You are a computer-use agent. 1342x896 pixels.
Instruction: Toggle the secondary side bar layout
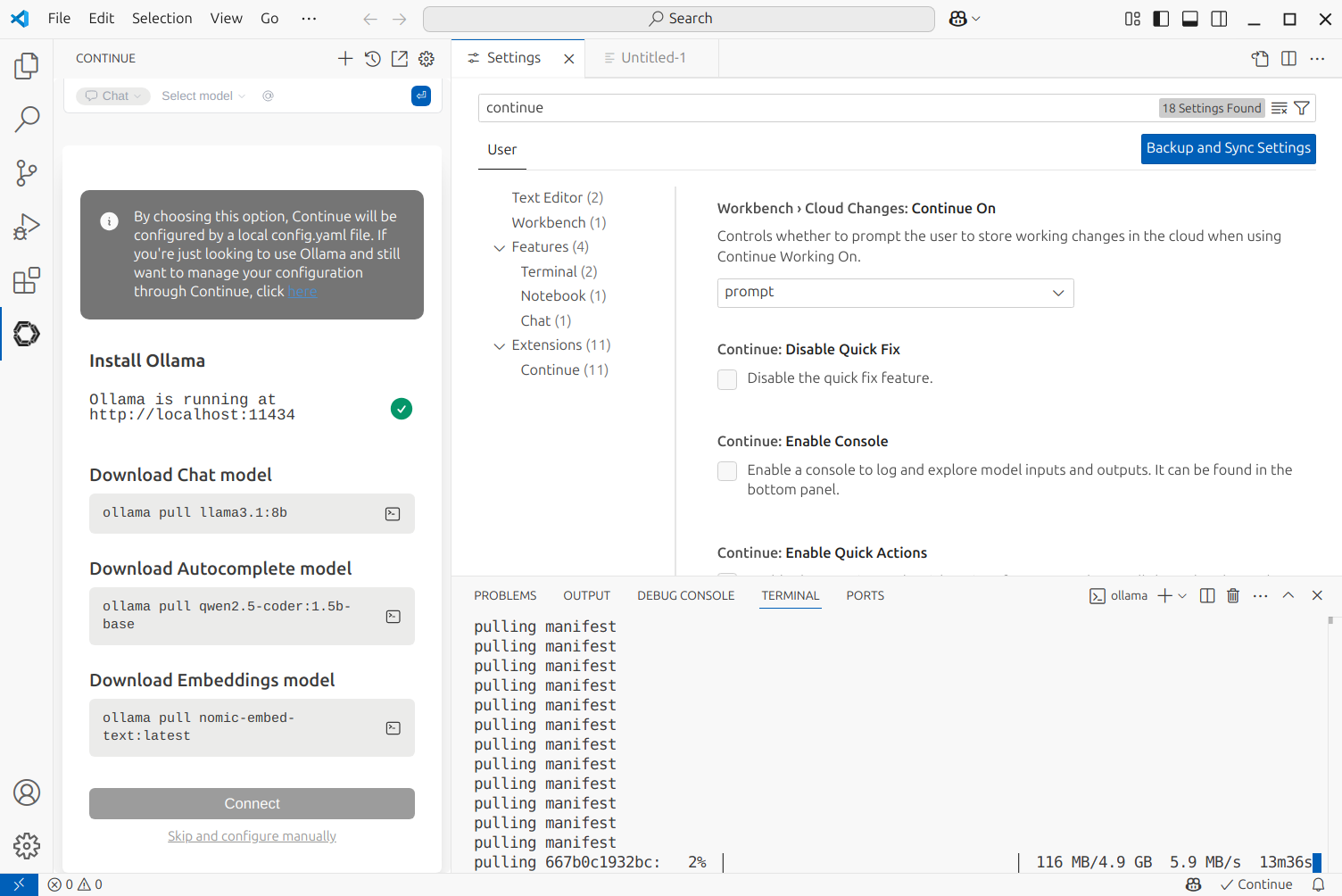1219,19
